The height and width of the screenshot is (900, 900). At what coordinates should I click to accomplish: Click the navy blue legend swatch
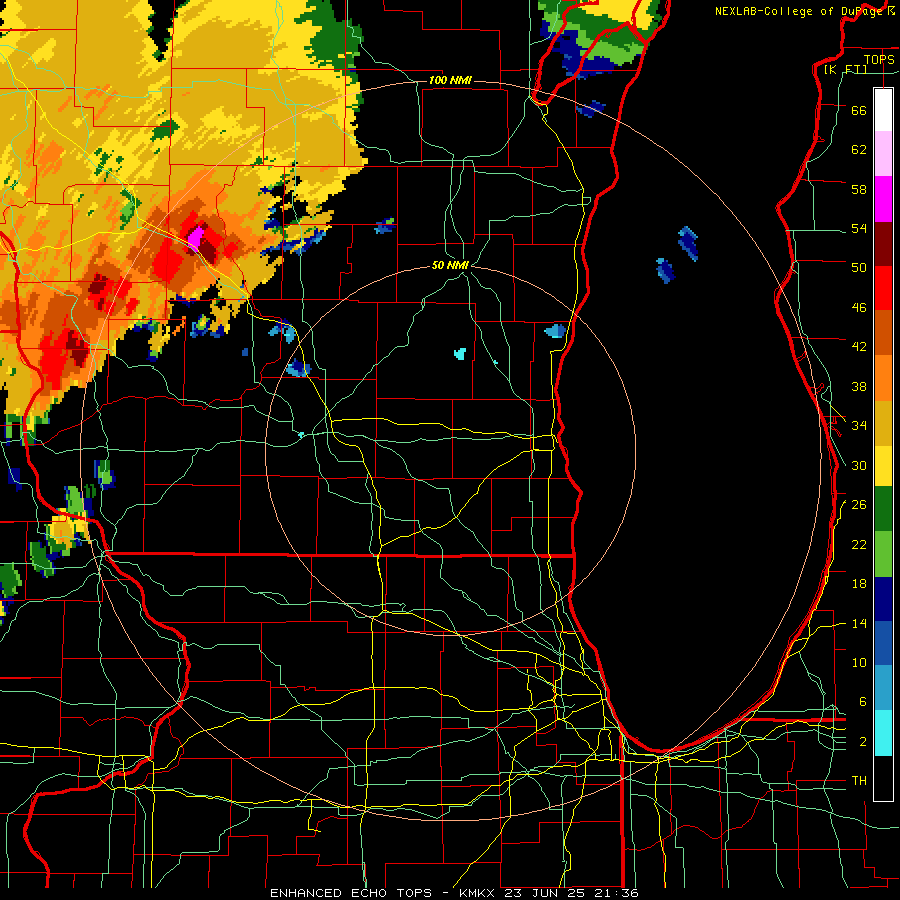[x=883, y=599]
